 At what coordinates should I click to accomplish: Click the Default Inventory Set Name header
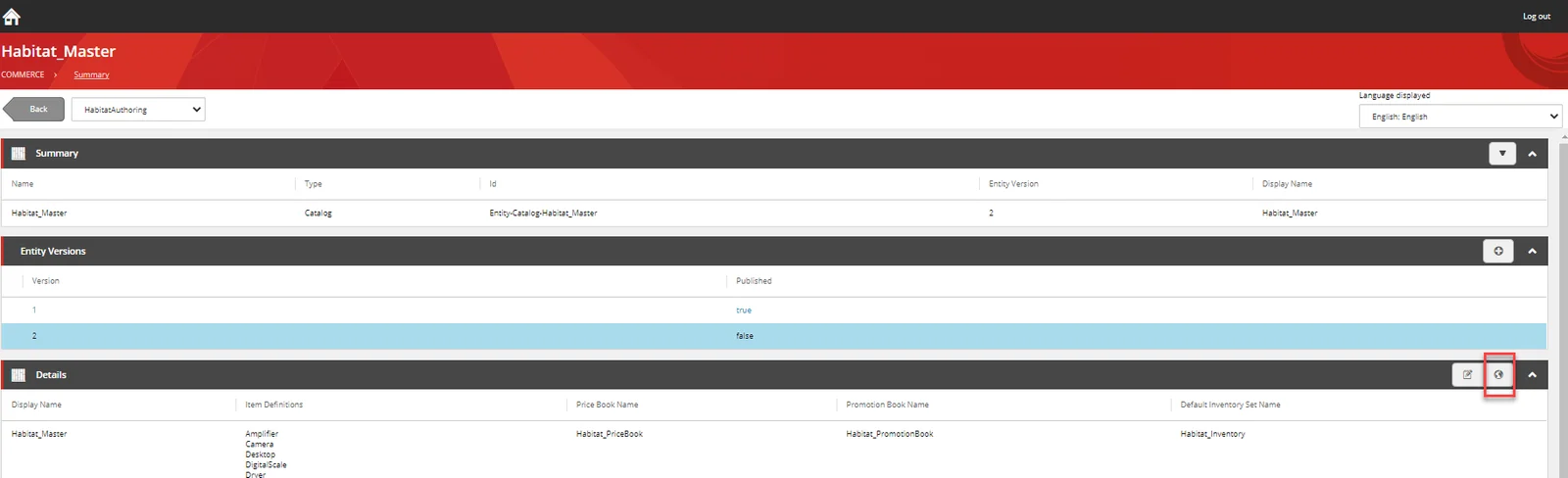[x=1230, y=405]
